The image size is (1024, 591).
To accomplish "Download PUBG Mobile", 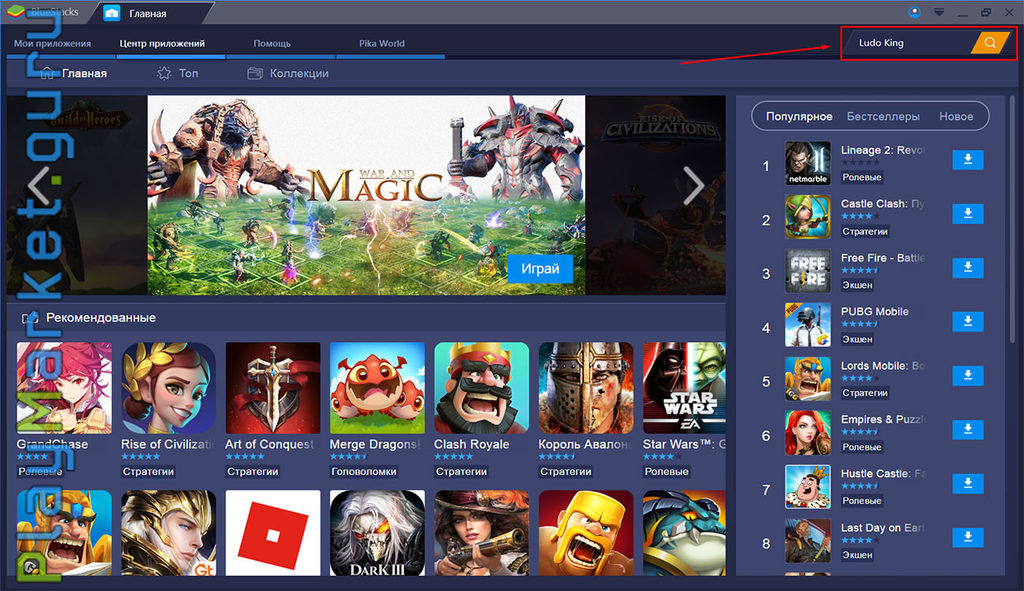I will pyautogui.click(x=968, y=321).
